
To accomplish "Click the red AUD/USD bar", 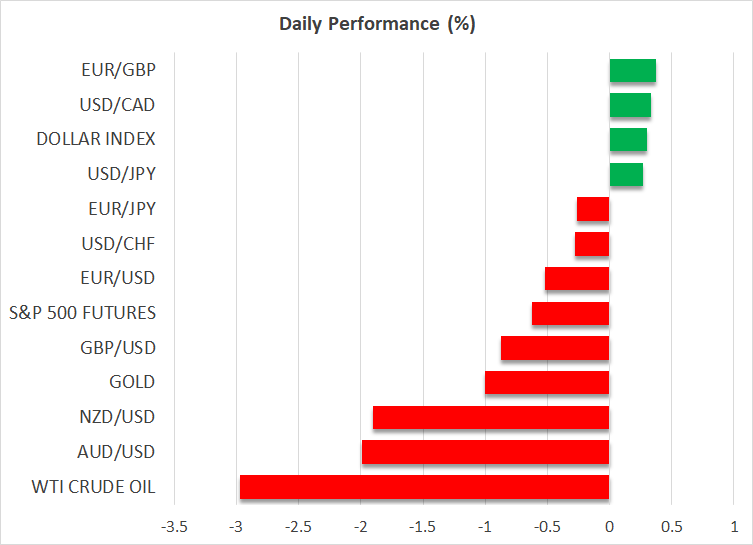I will coord(485,452).
